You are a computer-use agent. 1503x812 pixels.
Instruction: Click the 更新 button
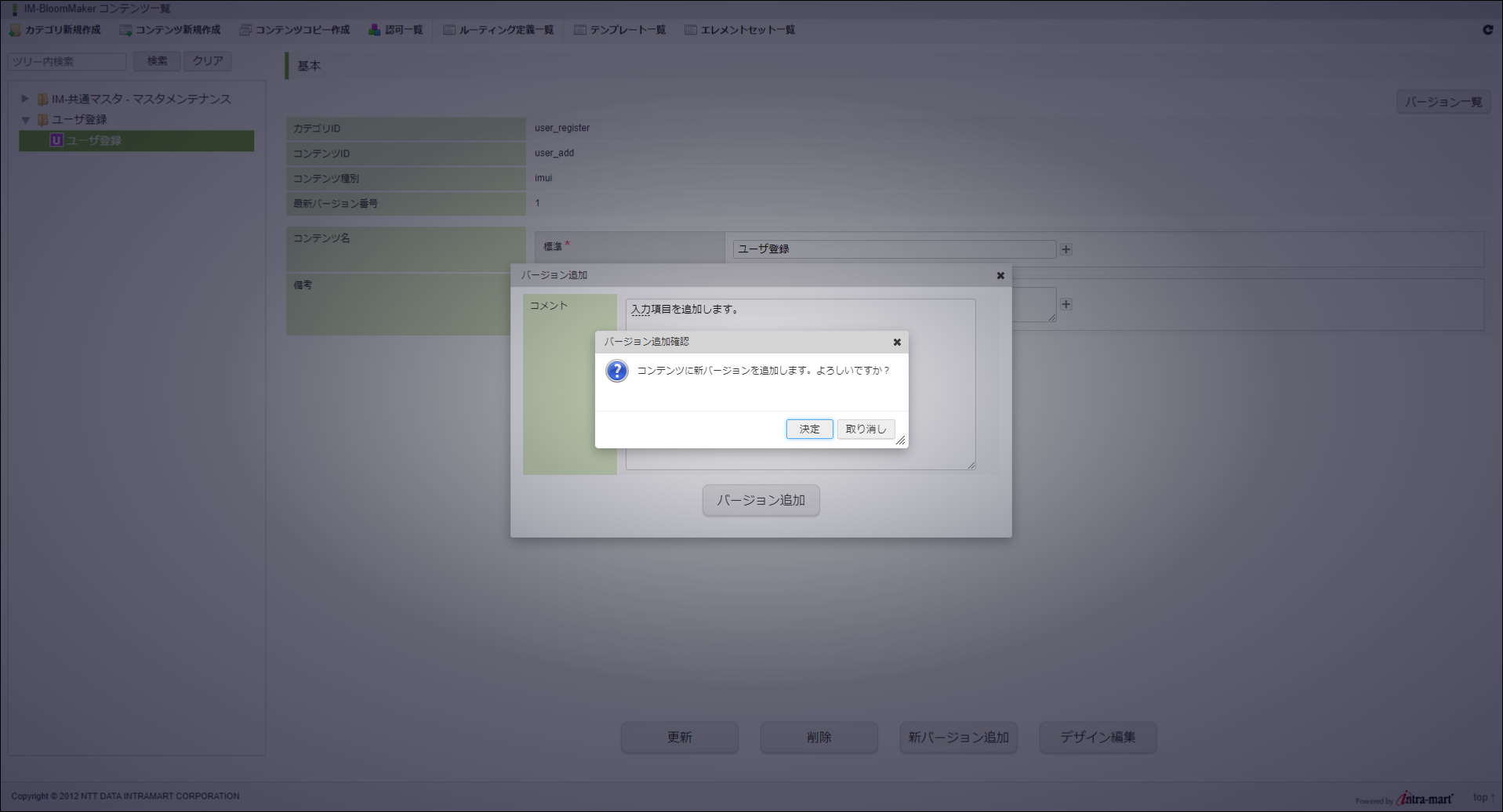coord(680,738)
